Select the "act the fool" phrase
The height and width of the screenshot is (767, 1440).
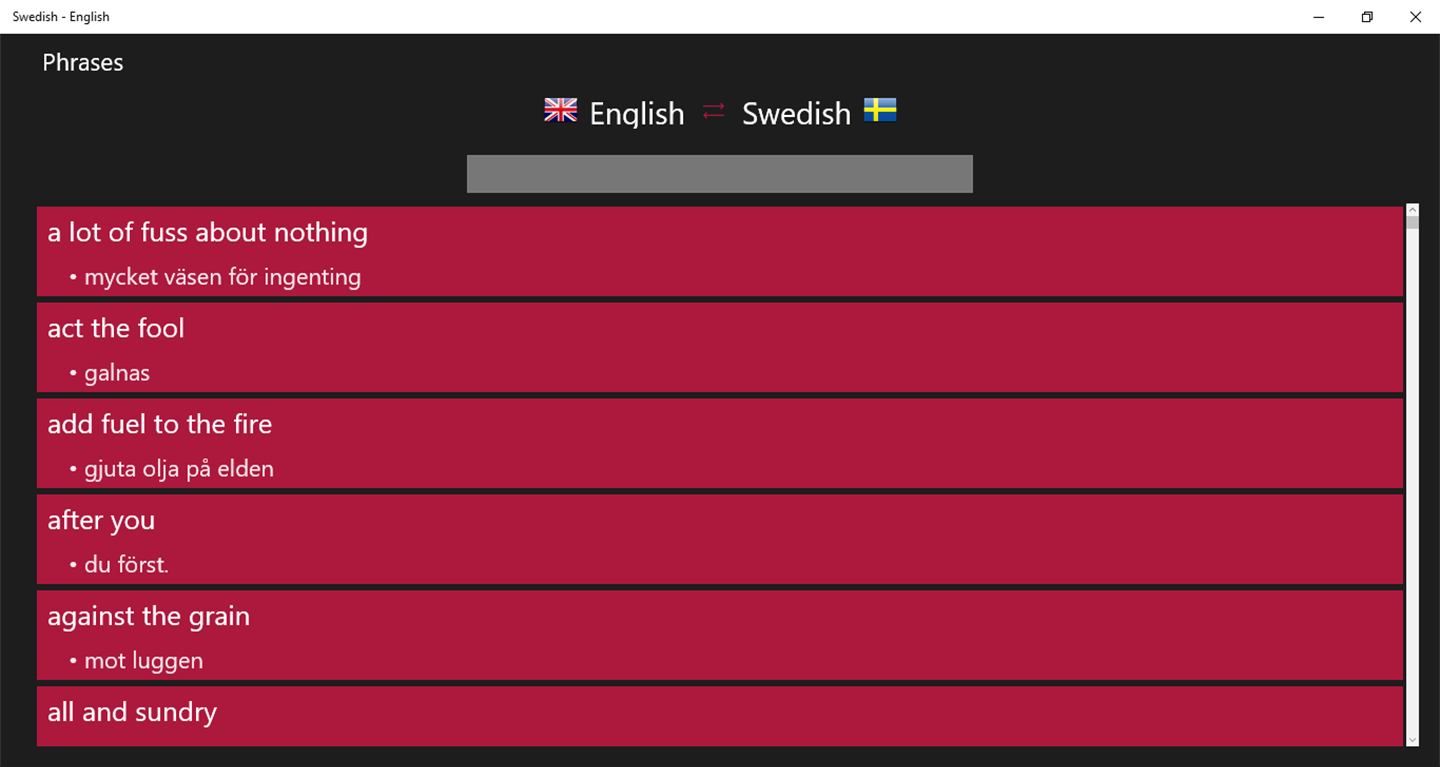[116, 329]
